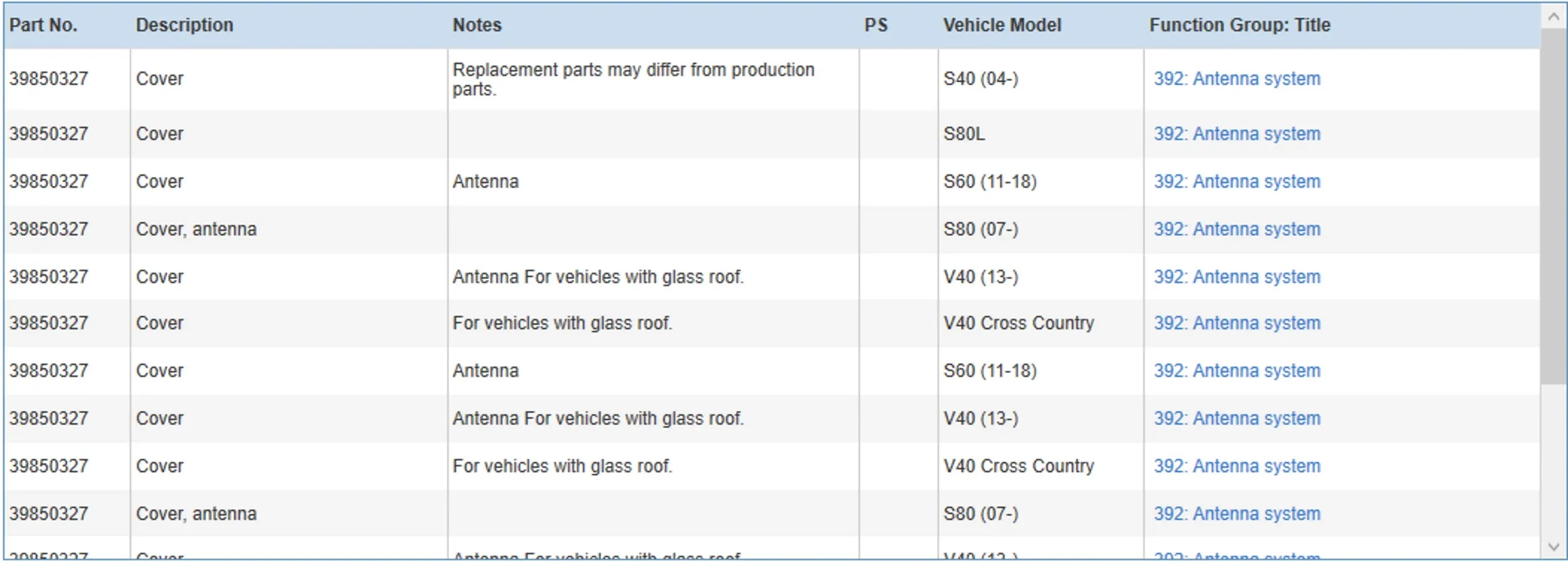Open Antenna system link for last S80 (07-)
Image resolution: width=1568 pixels, height=563 pixels.
click(x=1237, y=514)
